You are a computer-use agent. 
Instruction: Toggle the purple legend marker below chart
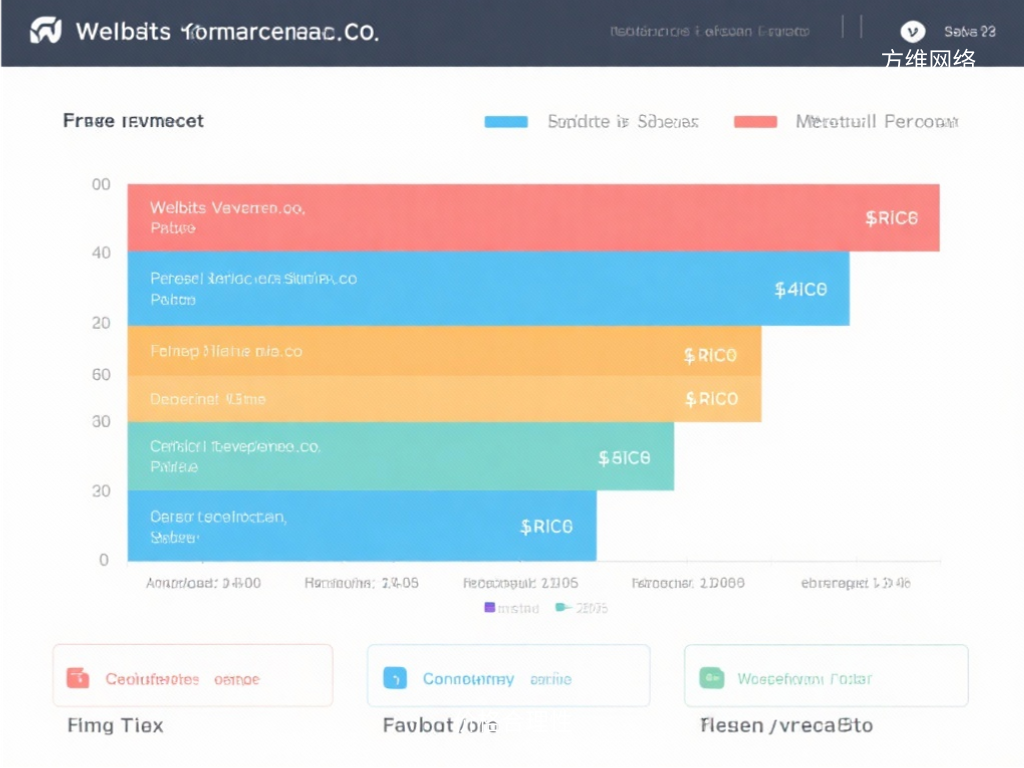coord(489,607)
